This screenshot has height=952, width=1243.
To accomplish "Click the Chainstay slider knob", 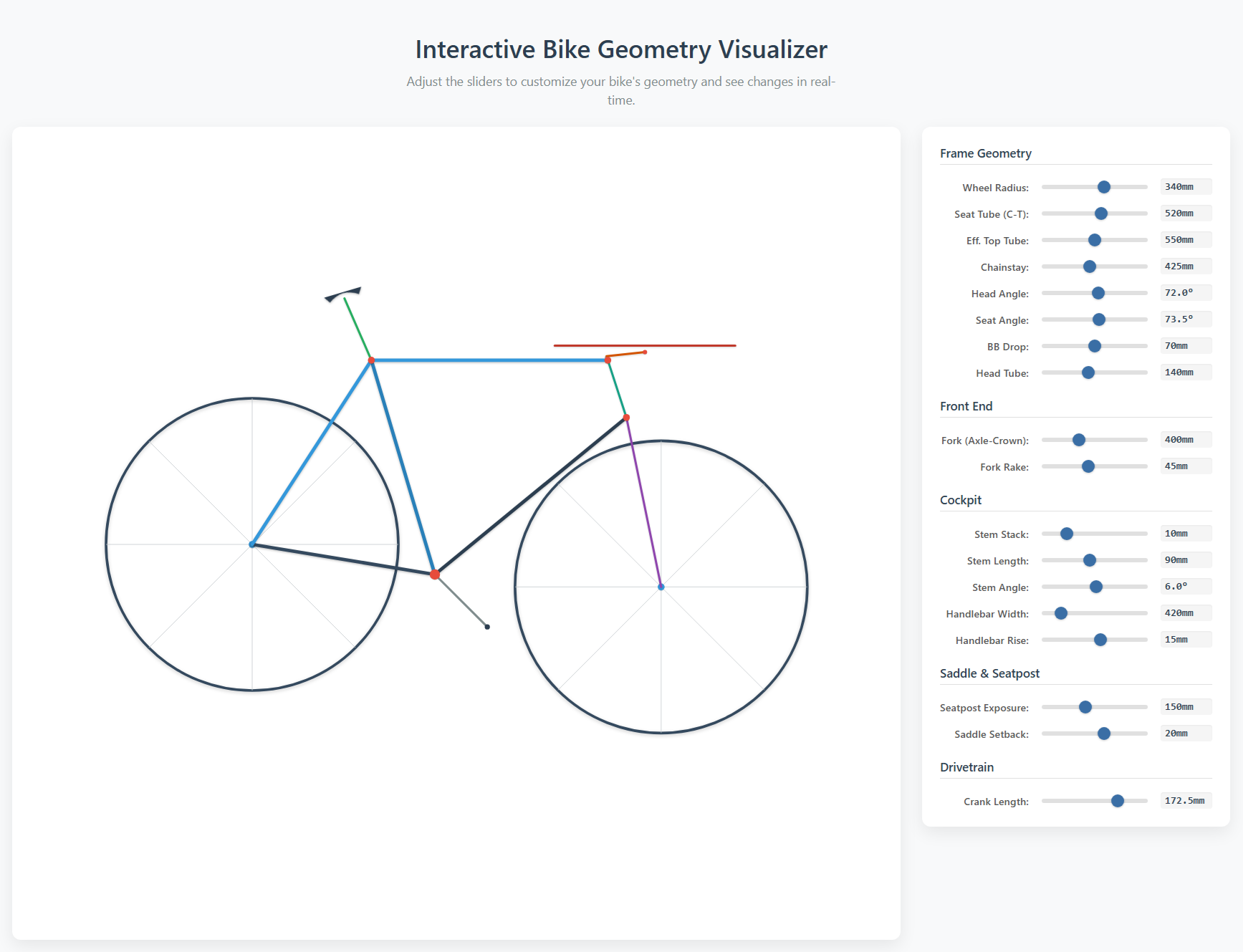I will (1090, 266).
